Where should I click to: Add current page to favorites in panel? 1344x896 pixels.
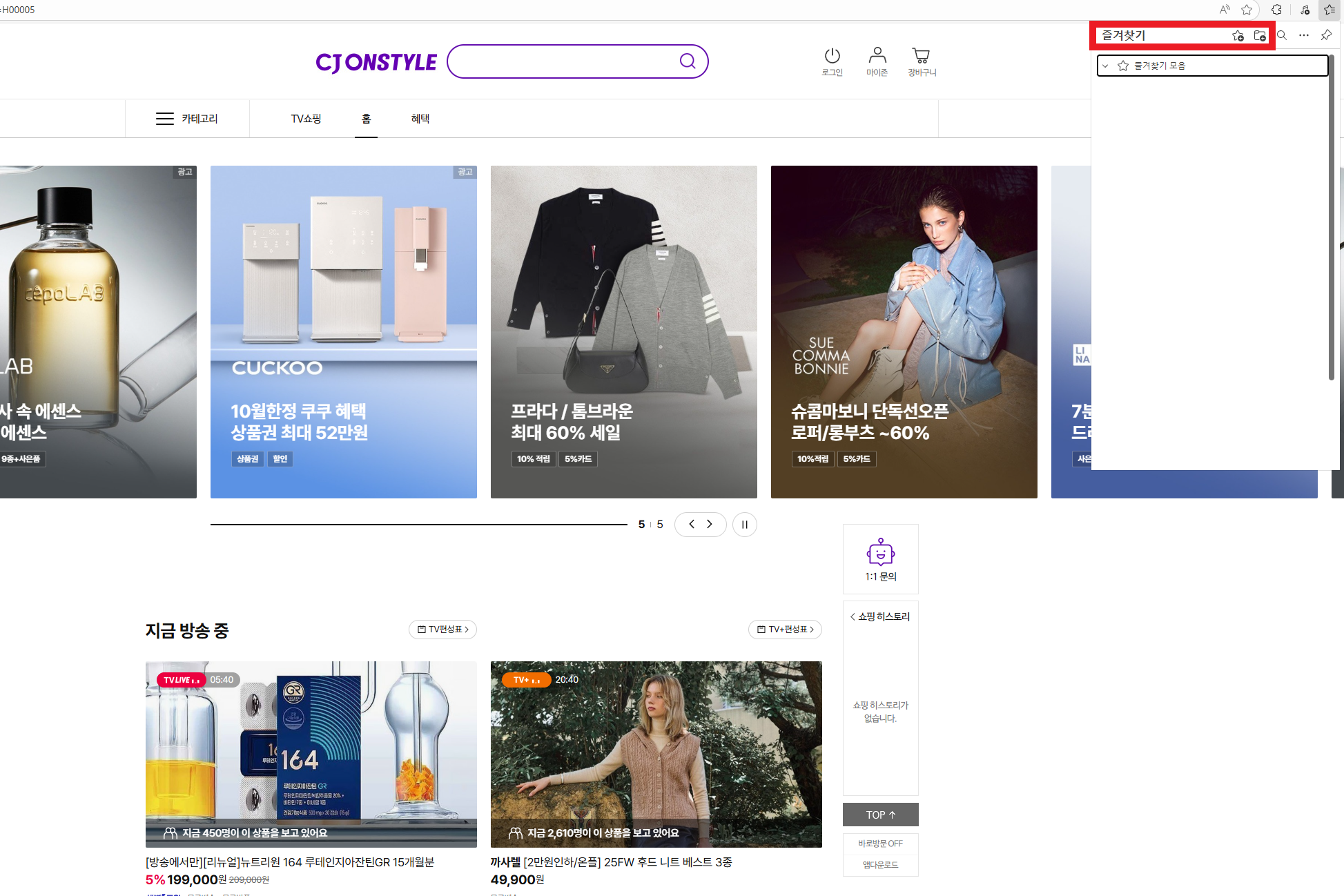pyautogui.click(x=1238, y=35)
